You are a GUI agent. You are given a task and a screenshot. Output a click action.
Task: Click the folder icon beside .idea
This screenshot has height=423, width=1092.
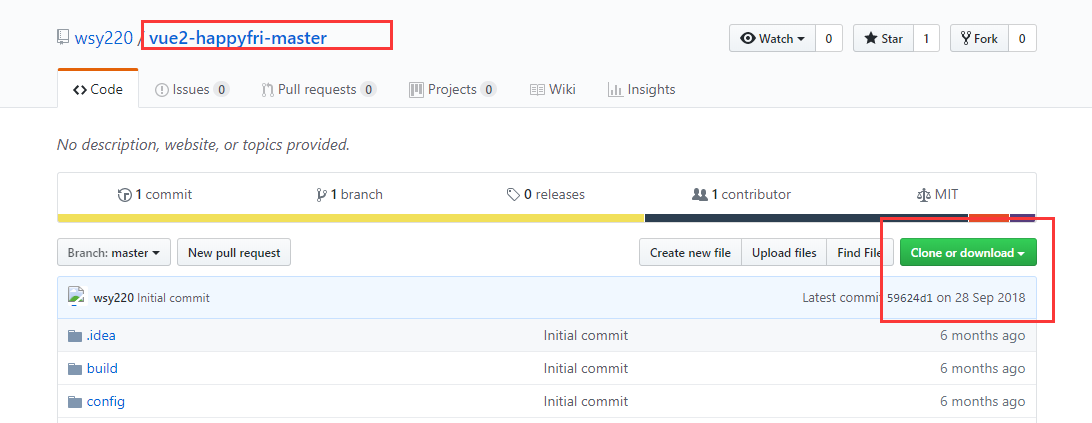pyautogui.click(x=75, y=336)
